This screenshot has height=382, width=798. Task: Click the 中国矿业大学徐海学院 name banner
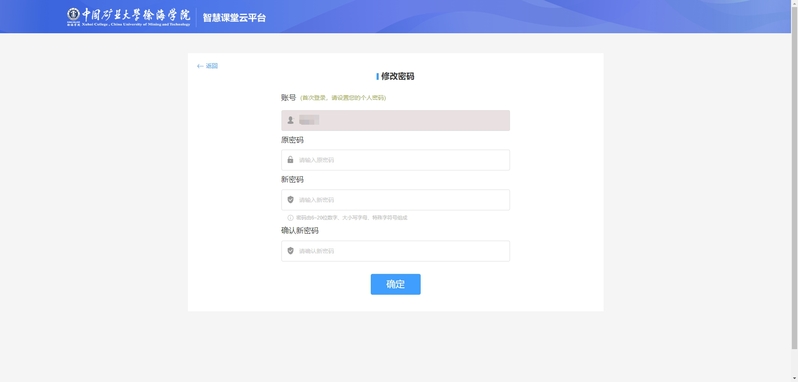[x=135, y=17]
